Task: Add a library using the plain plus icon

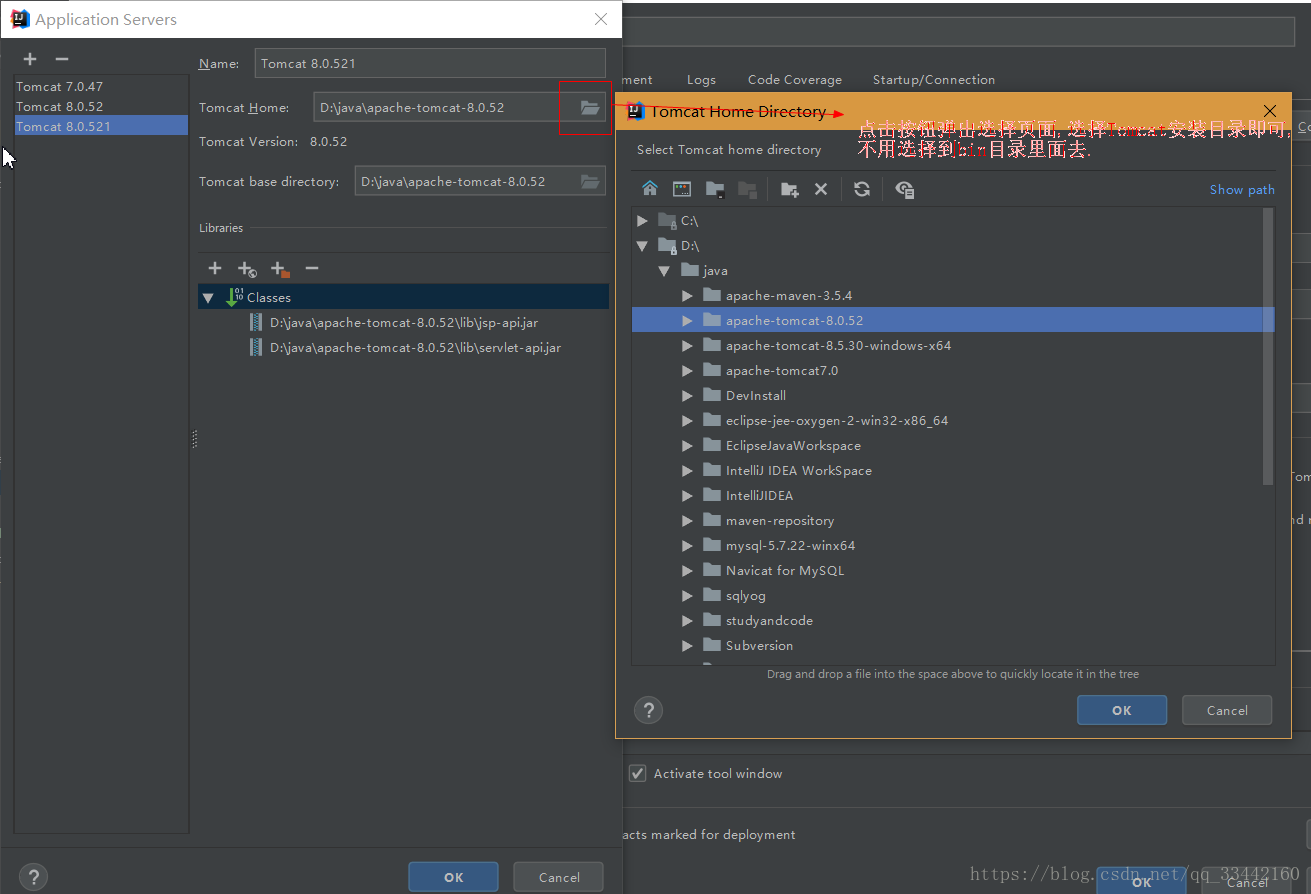Action: point(215,268)
